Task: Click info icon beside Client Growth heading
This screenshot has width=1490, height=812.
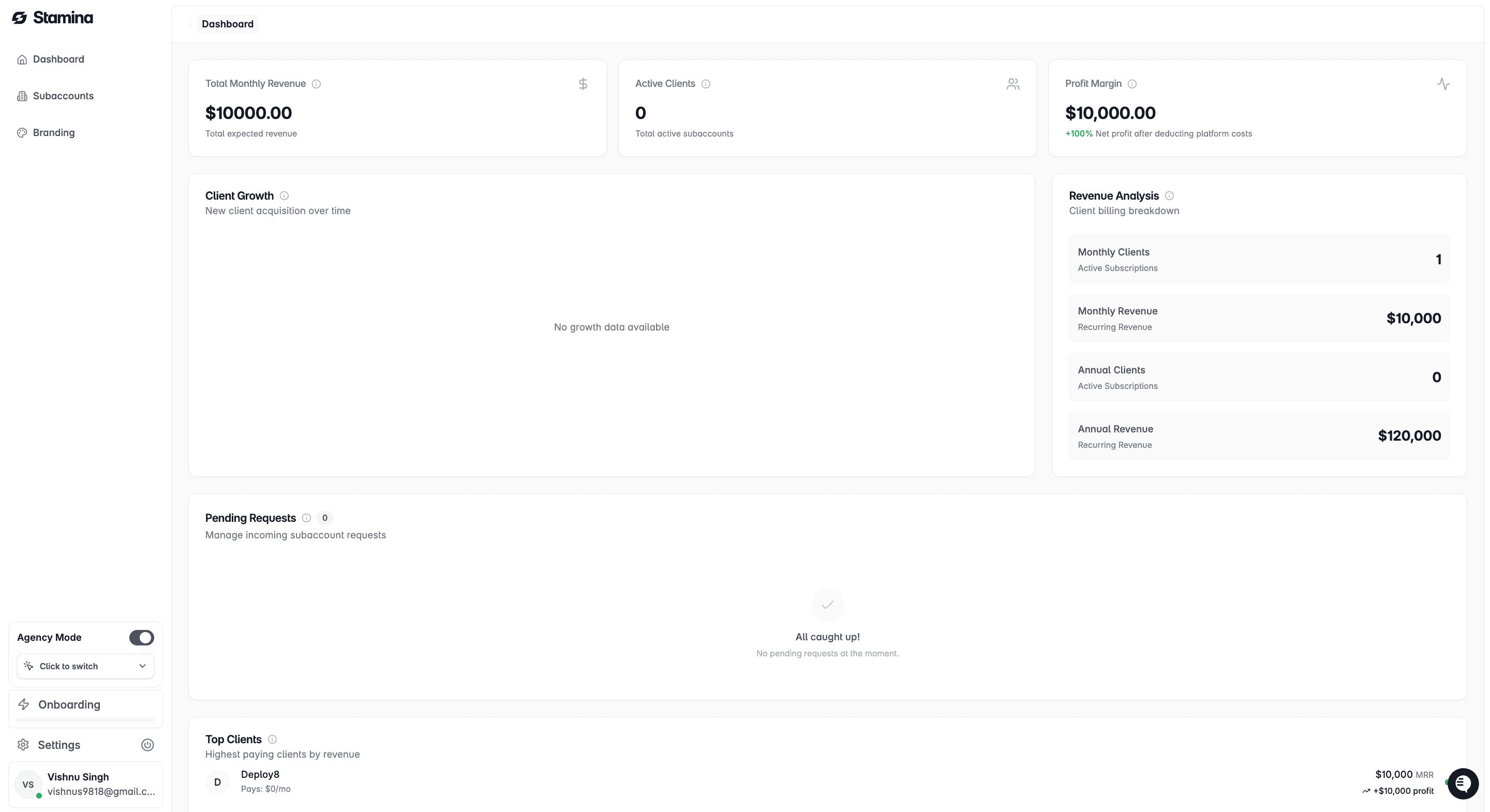Action: 284,196
